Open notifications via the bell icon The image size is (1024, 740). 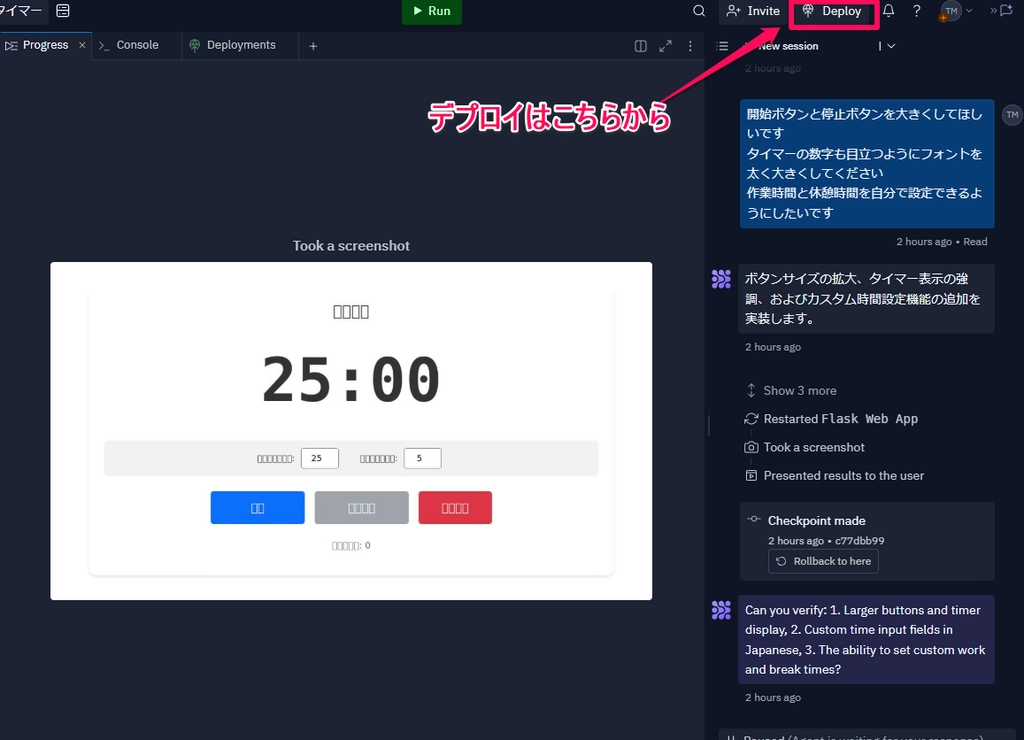[888, 11]
